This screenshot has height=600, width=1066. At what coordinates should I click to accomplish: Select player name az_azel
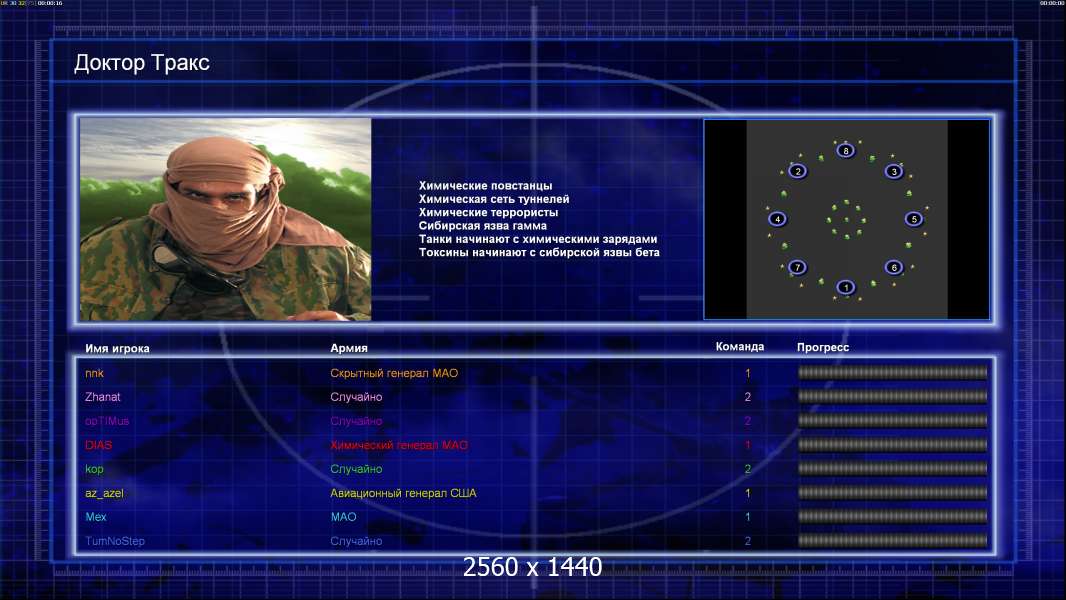pyautogui.click(x=105, y=493)
